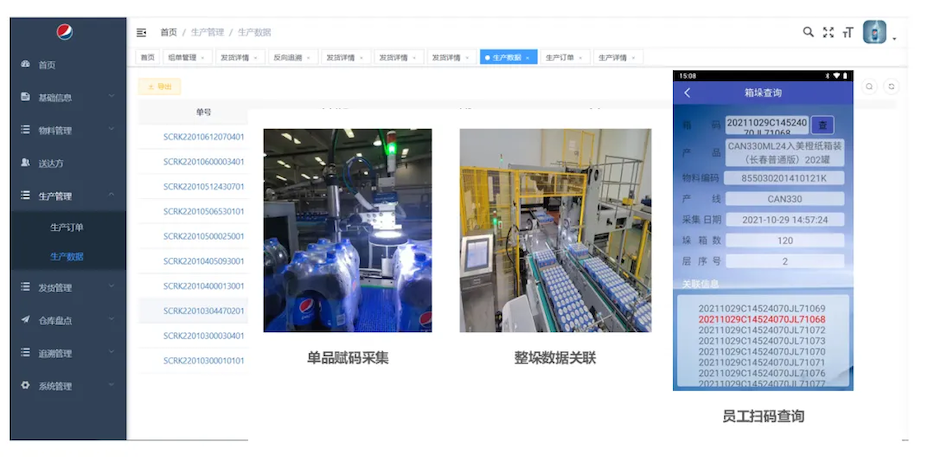This screenshot has width=934, height=462.
Task: Toggle fullscreen mode icon
Action: 828,32
